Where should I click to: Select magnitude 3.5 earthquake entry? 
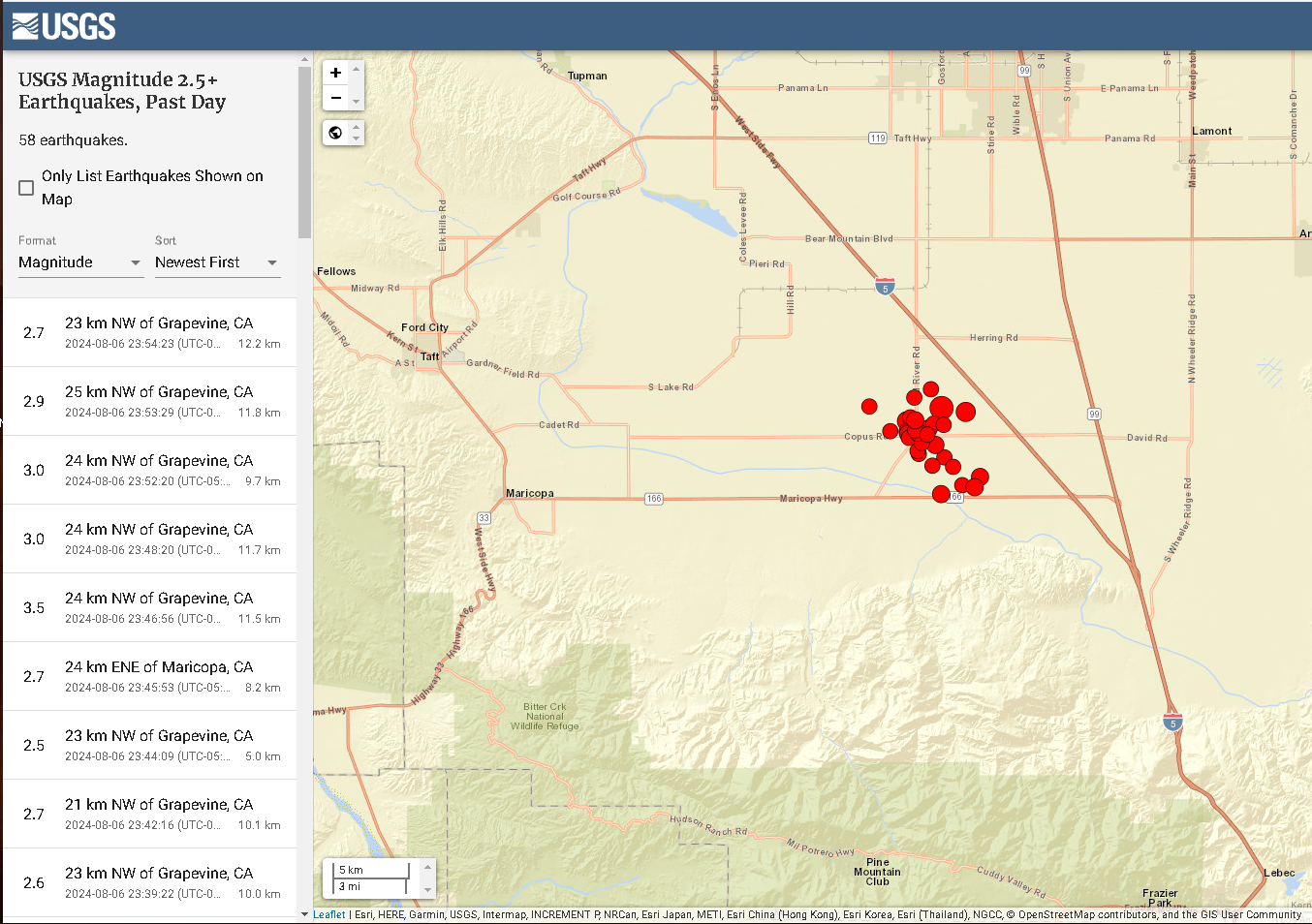(x=150, y=608)
